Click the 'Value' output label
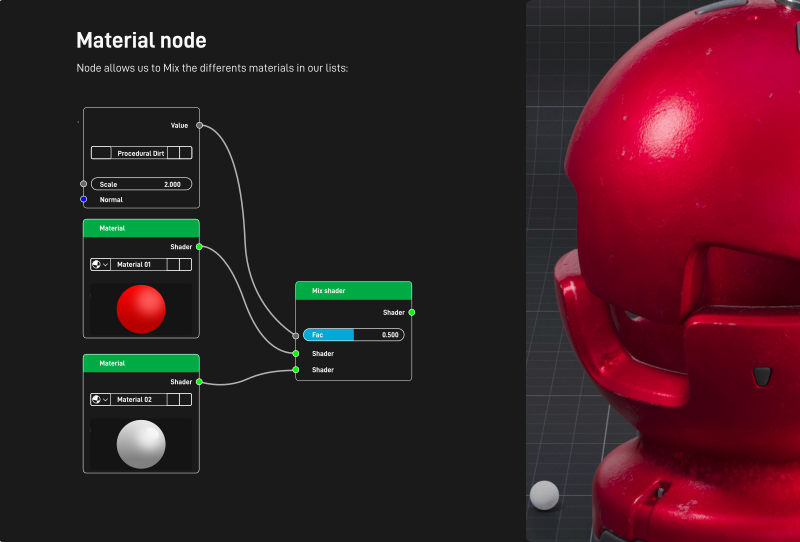This screenshot has width=800, height=542. (x=179, y=126)
